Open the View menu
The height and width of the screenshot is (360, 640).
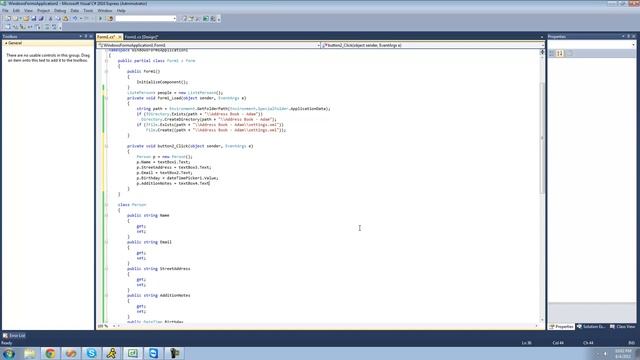(28, 11)
